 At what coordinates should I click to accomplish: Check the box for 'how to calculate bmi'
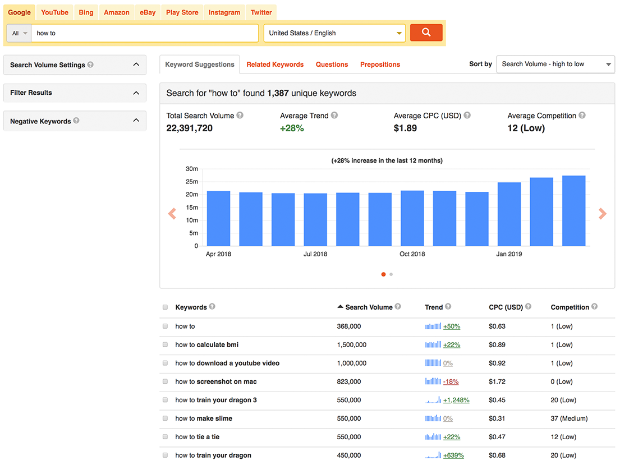[x=165, y=344]
